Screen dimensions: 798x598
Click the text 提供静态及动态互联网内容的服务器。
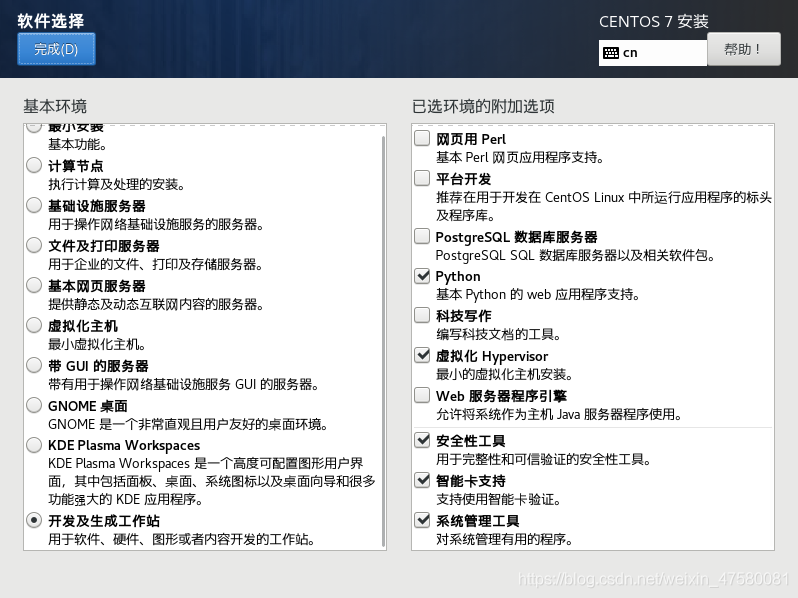point(156,304)
